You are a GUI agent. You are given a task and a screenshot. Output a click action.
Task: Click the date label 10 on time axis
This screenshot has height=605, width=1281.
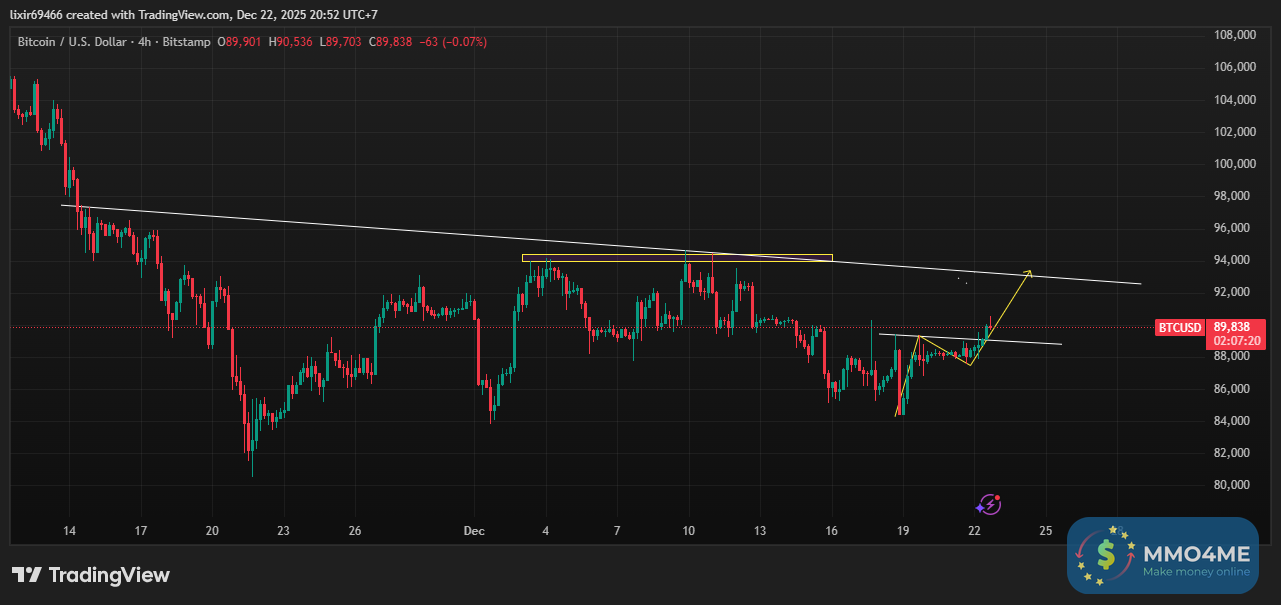coord(688,530)
